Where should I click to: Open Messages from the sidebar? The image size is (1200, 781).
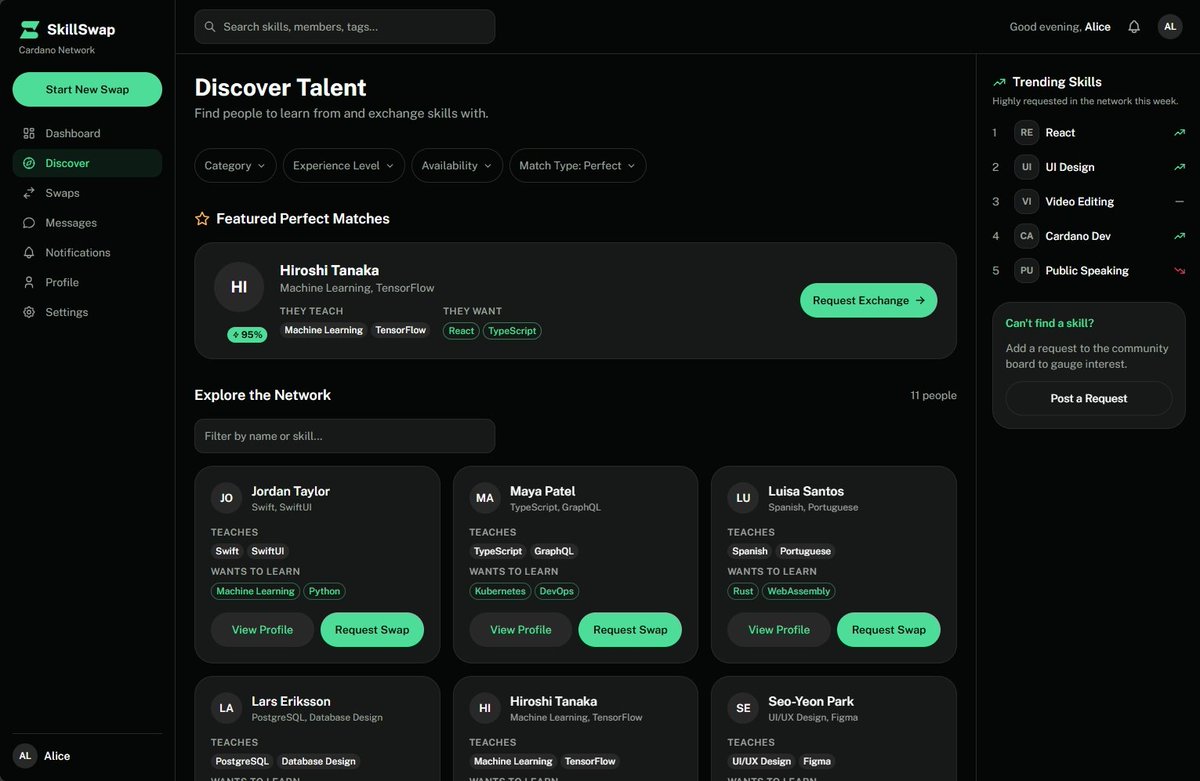[x=87, y=223]
